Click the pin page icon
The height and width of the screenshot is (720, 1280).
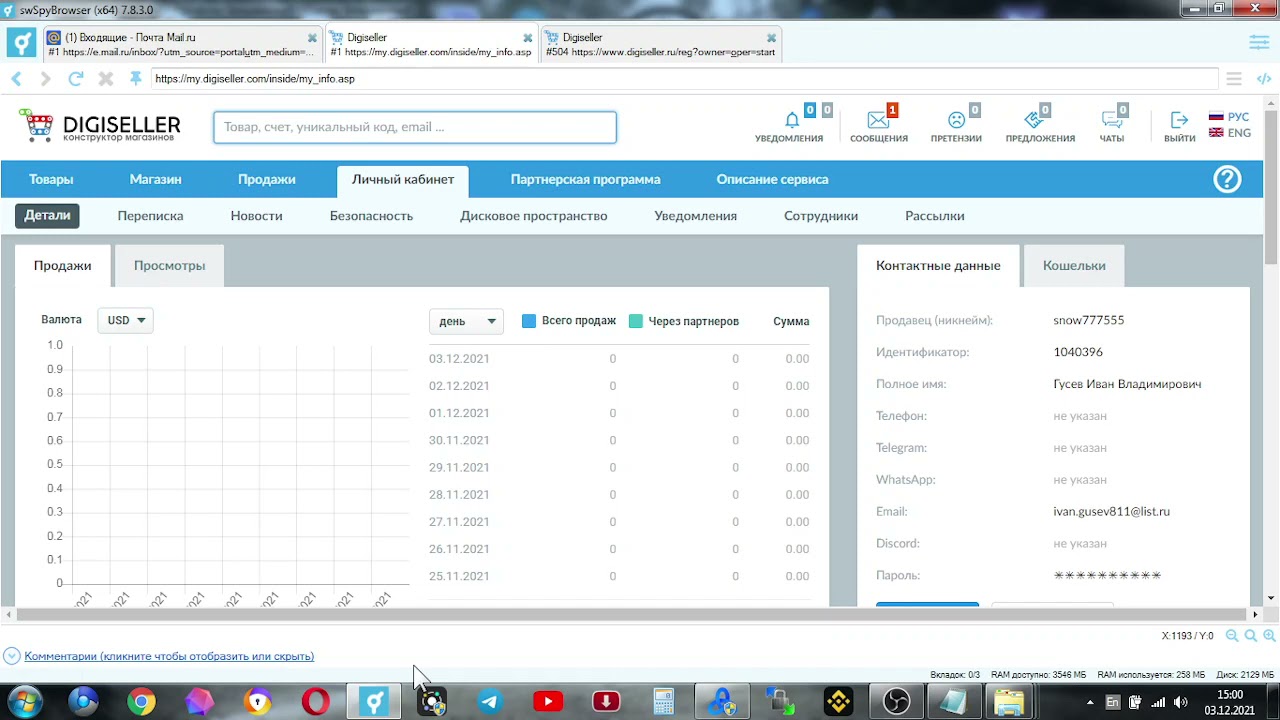point(135,78)
